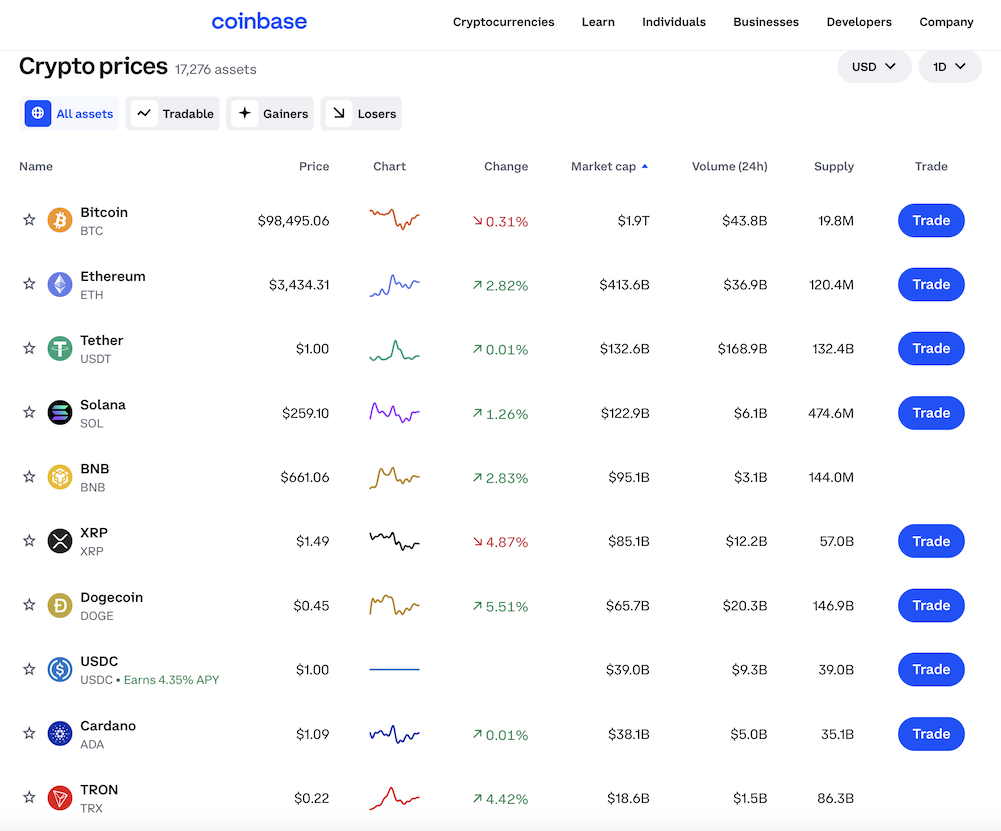This screenshot has width=1001, height=831.
Task: Switch to the Tradable filter
Action: (x=172, y=114)
